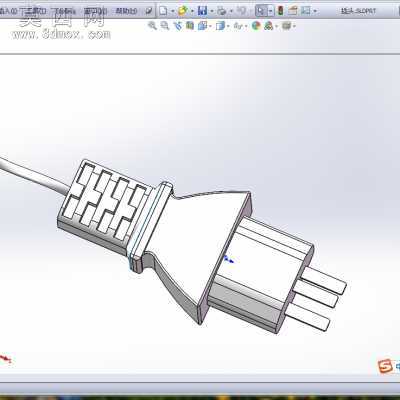Open the File Properties icon
The height and width of the screenshot is (400, 400).
(293, 11)
